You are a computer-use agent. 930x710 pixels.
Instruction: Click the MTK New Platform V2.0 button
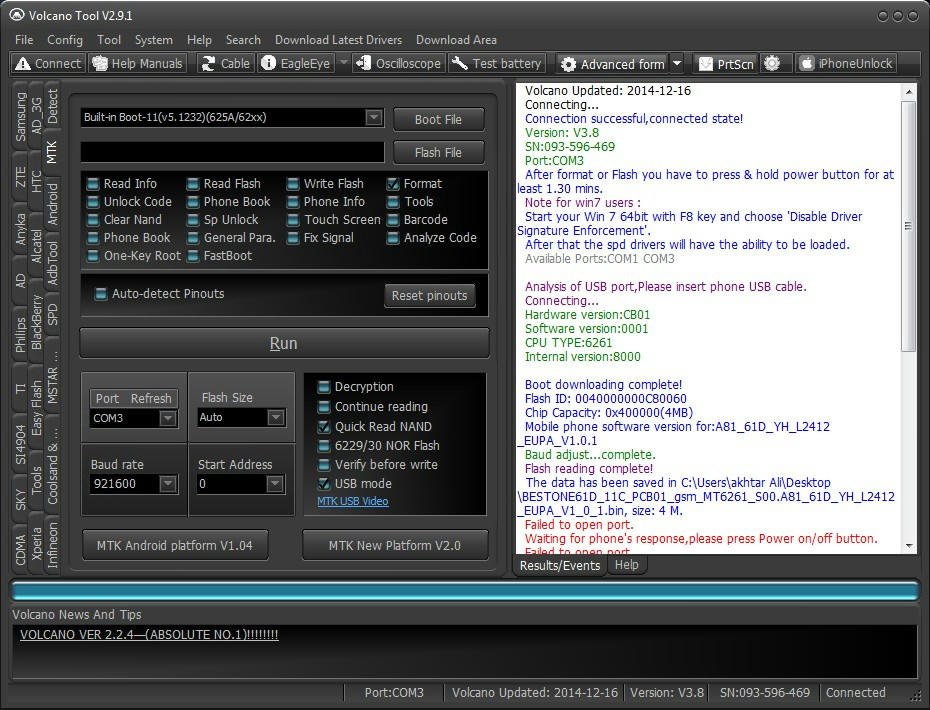tap(395, 545)
